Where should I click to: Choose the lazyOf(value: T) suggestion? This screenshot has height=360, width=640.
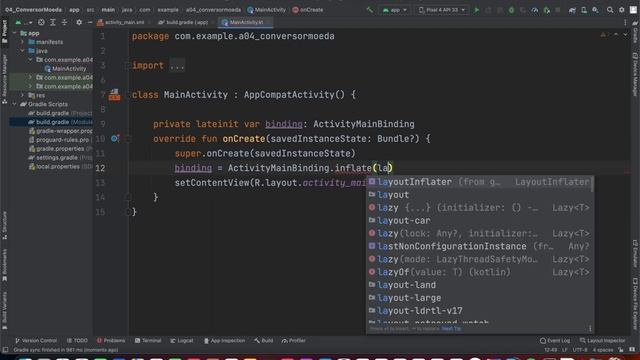pyautogui.click(x=479, y=272)
